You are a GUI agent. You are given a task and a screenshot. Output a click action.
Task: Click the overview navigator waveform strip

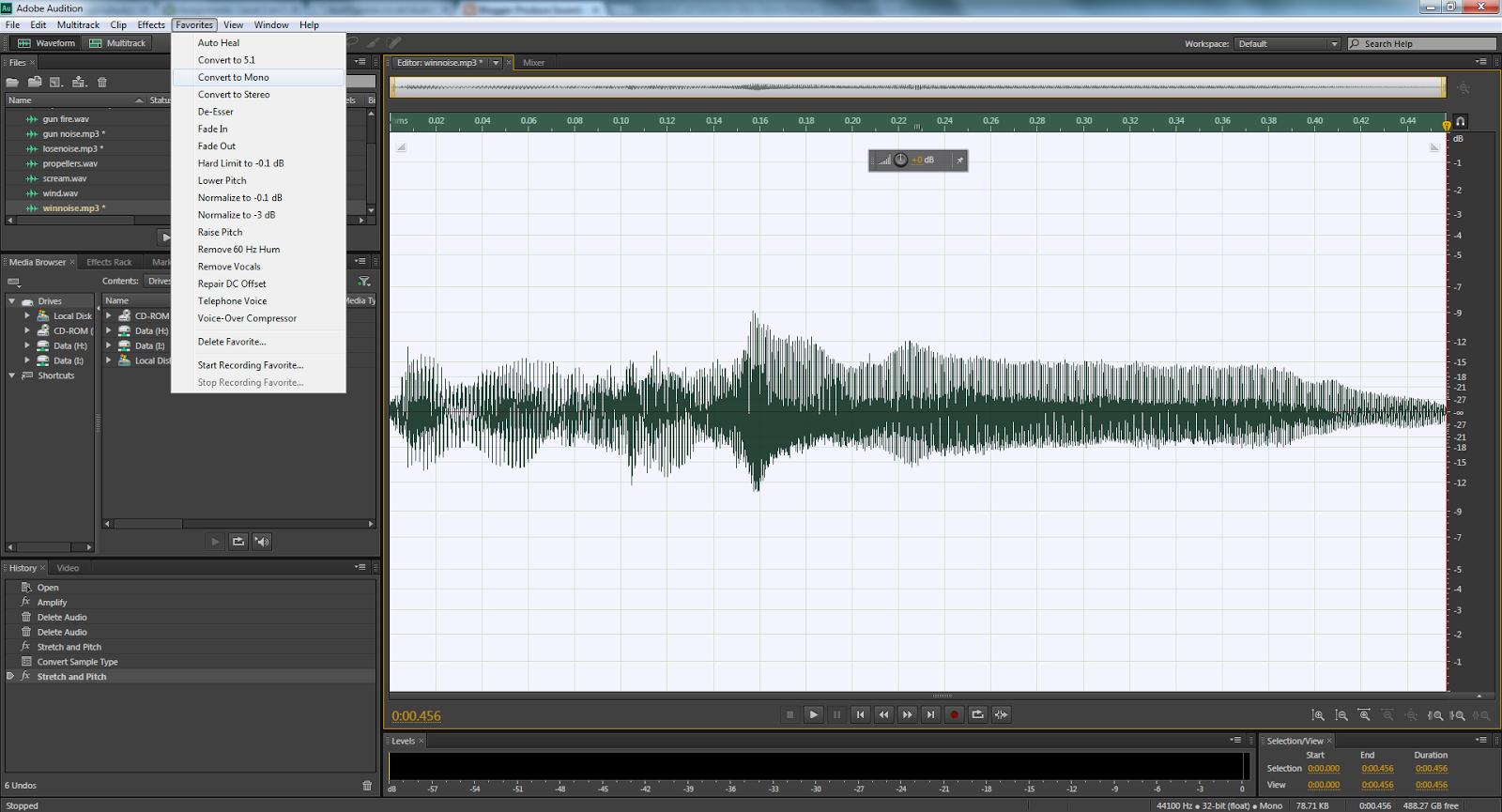coord(918,87)
